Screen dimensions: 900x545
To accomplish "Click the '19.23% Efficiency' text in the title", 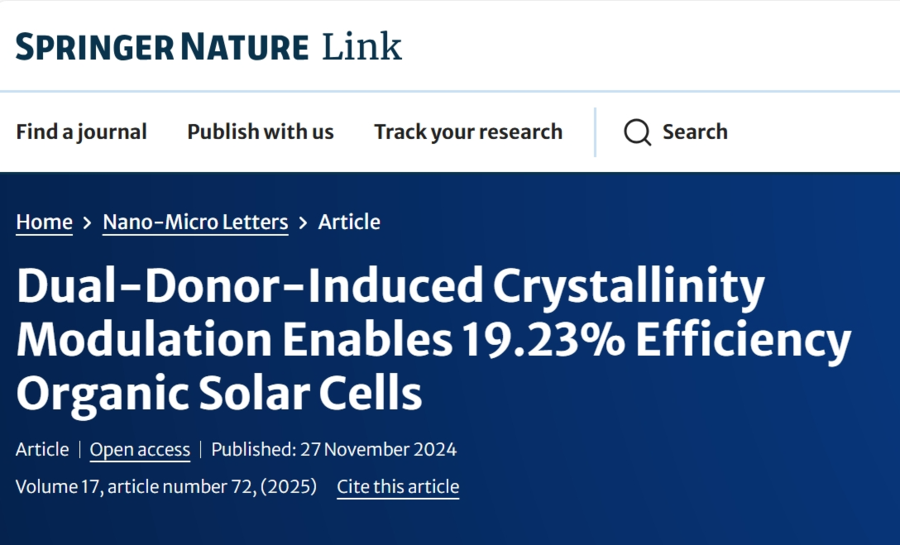I will click(x=657, y=340).
